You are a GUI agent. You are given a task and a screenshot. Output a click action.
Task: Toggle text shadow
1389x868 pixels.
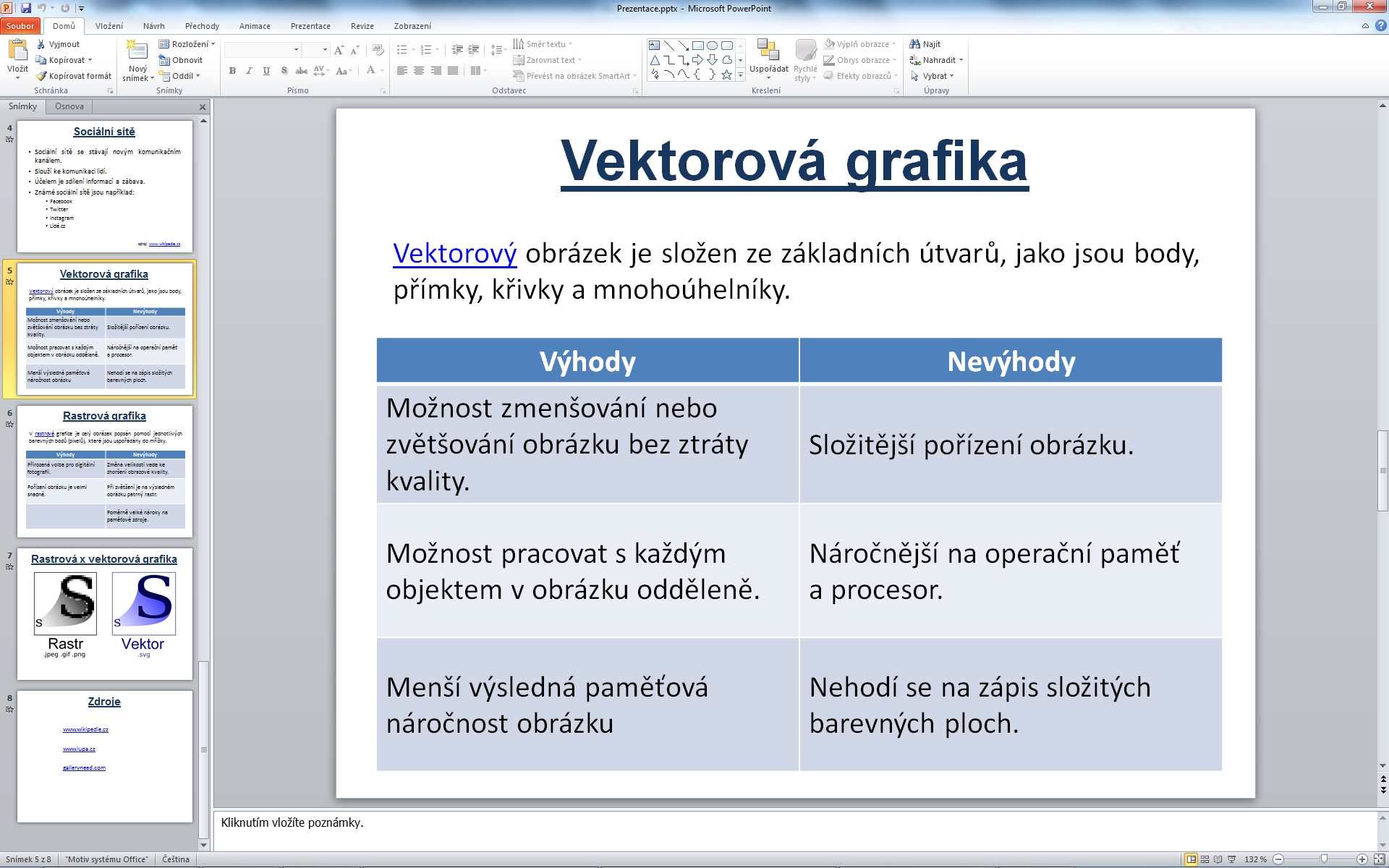(284, 71)
